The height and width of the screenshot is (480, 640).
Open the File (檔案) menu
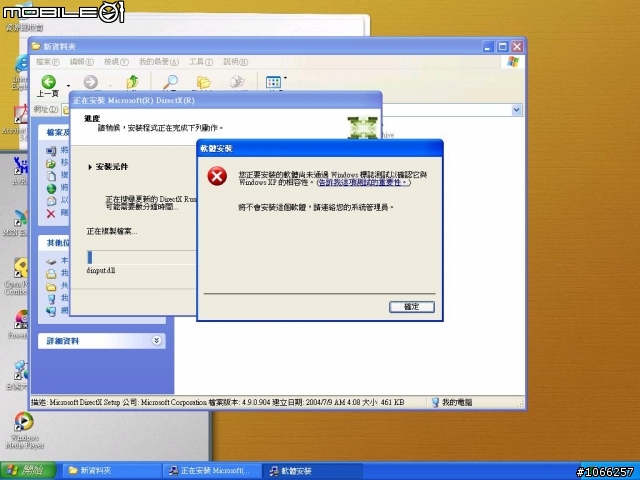[x=47, y=62]
